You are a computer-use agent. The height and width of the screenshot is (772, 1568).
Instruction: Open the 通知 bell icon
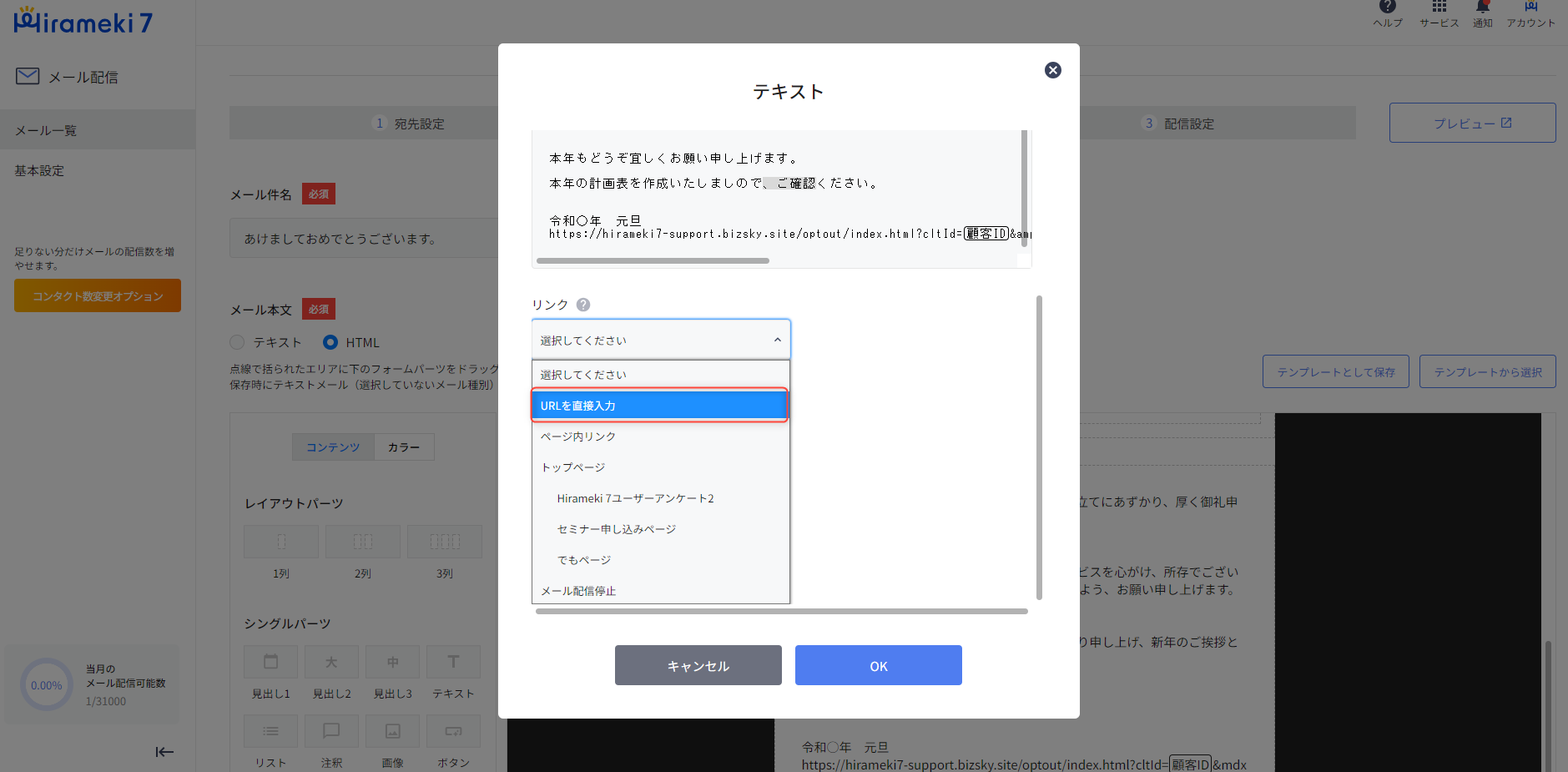point(1482,8)
